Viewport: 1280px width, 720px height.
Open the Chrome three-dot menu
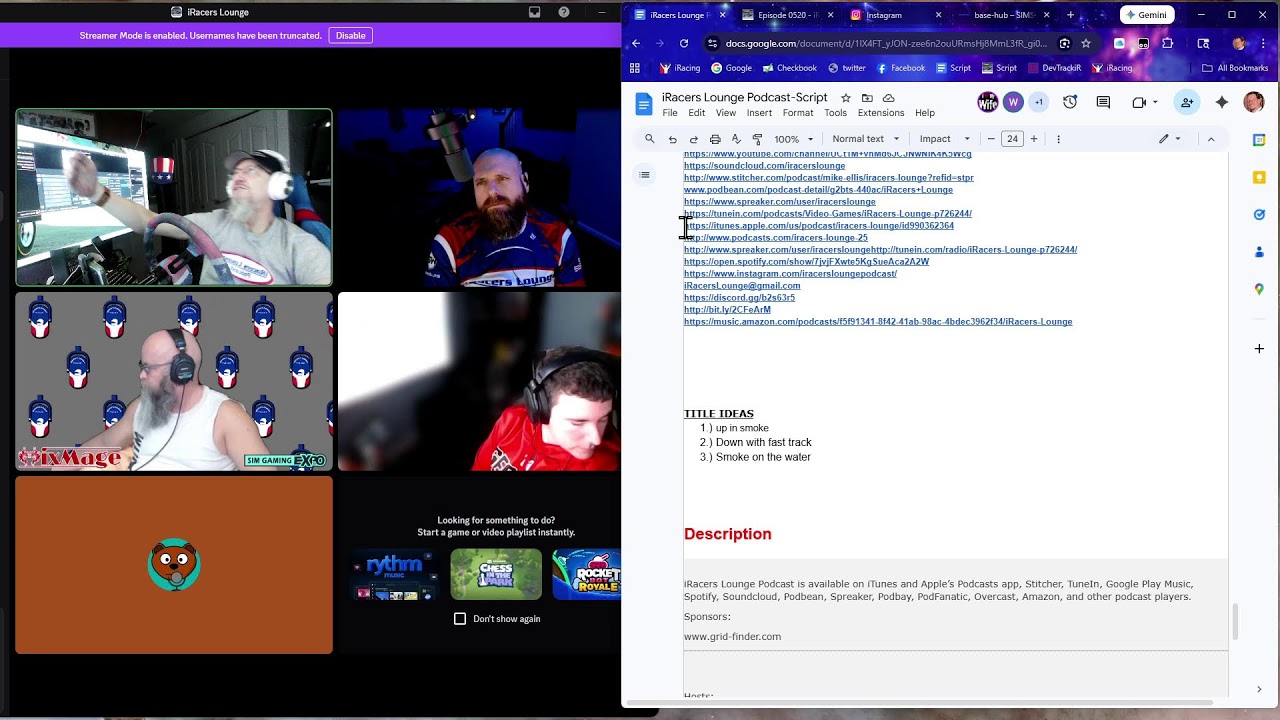click(1263, 43)
